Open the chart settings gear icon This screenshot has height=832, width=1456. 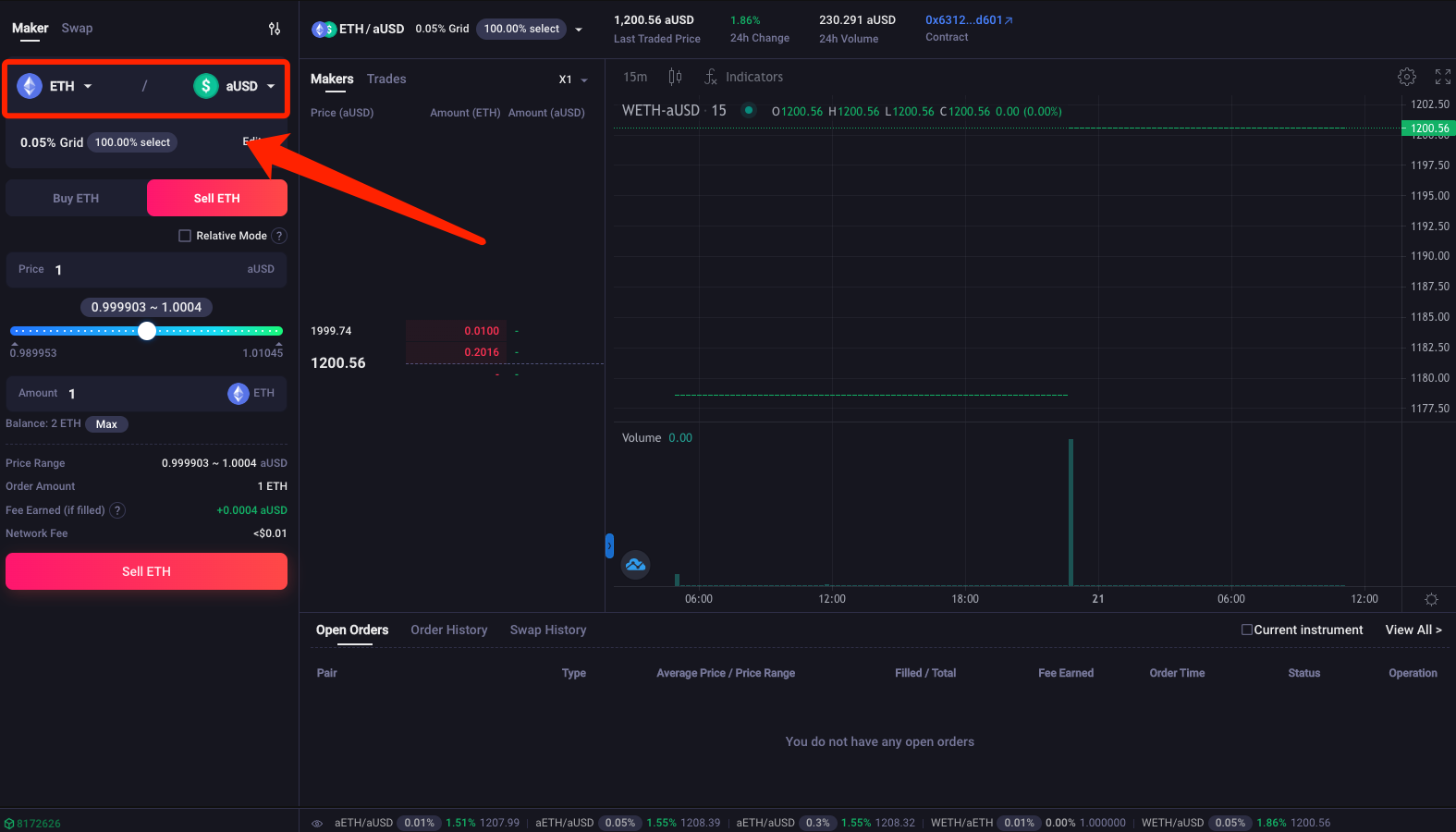[x=1406, y=77]
